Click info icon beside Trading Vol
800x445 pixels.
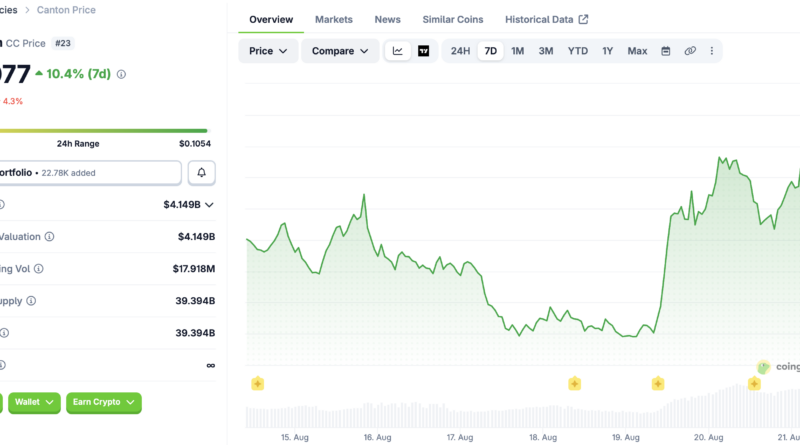pyautogui.click(x=39, y=269)
